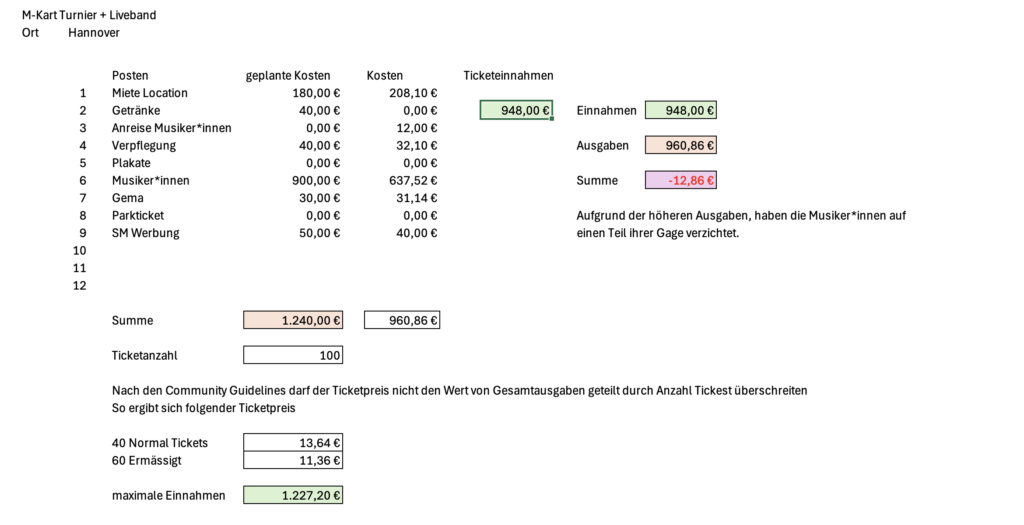
Task: Click the Ticketanzahl value 100
Action: click(x=293, y=355)
